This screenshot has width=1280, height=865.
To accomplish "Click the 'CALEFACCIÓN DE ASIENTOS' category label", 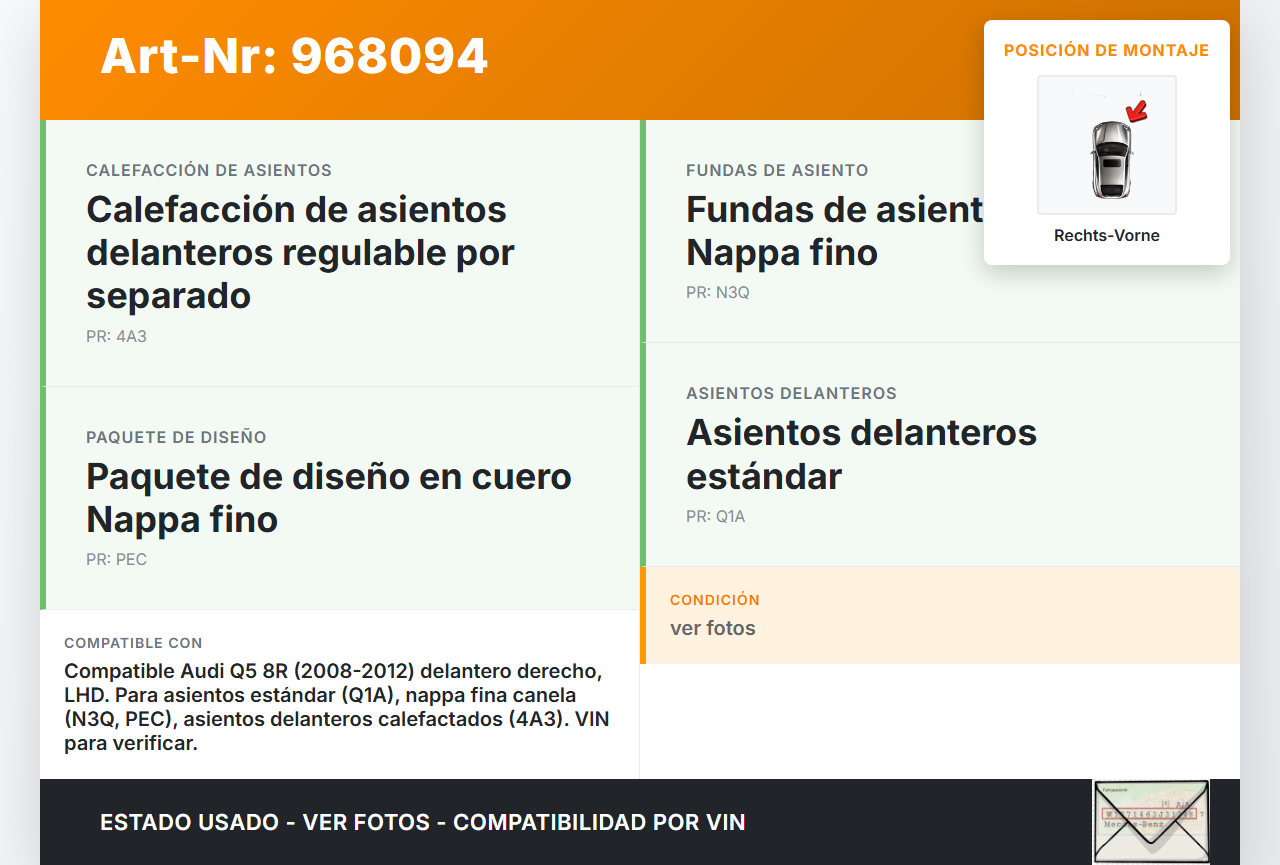I will tap(209, 171).
